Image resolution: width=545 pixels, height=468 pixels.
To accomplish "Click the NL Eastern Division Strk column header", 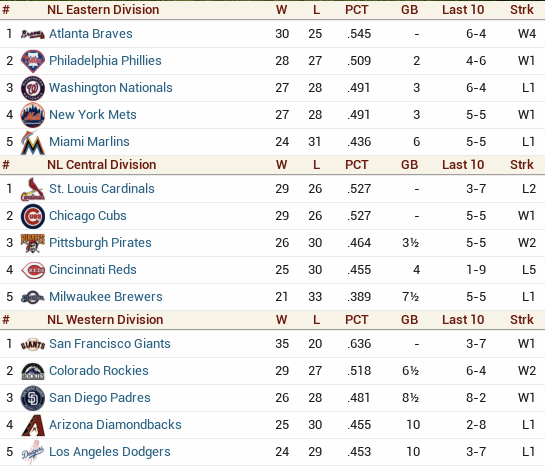I will coord(521,10).
